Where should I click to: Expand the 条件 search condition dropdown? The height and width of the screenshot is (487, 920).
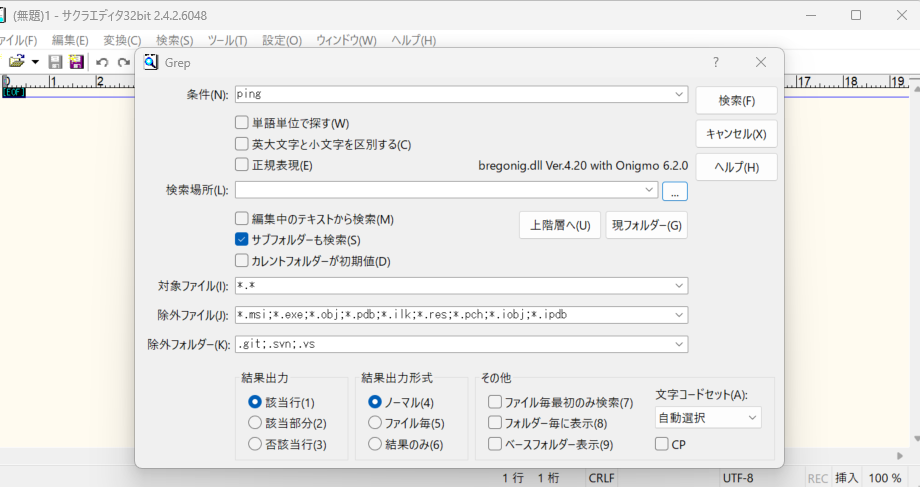click(x=678, y=95)
